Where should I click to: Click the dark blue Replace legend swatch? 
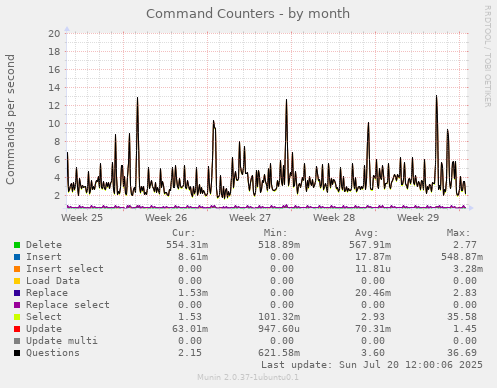click(x=17, y=293)
